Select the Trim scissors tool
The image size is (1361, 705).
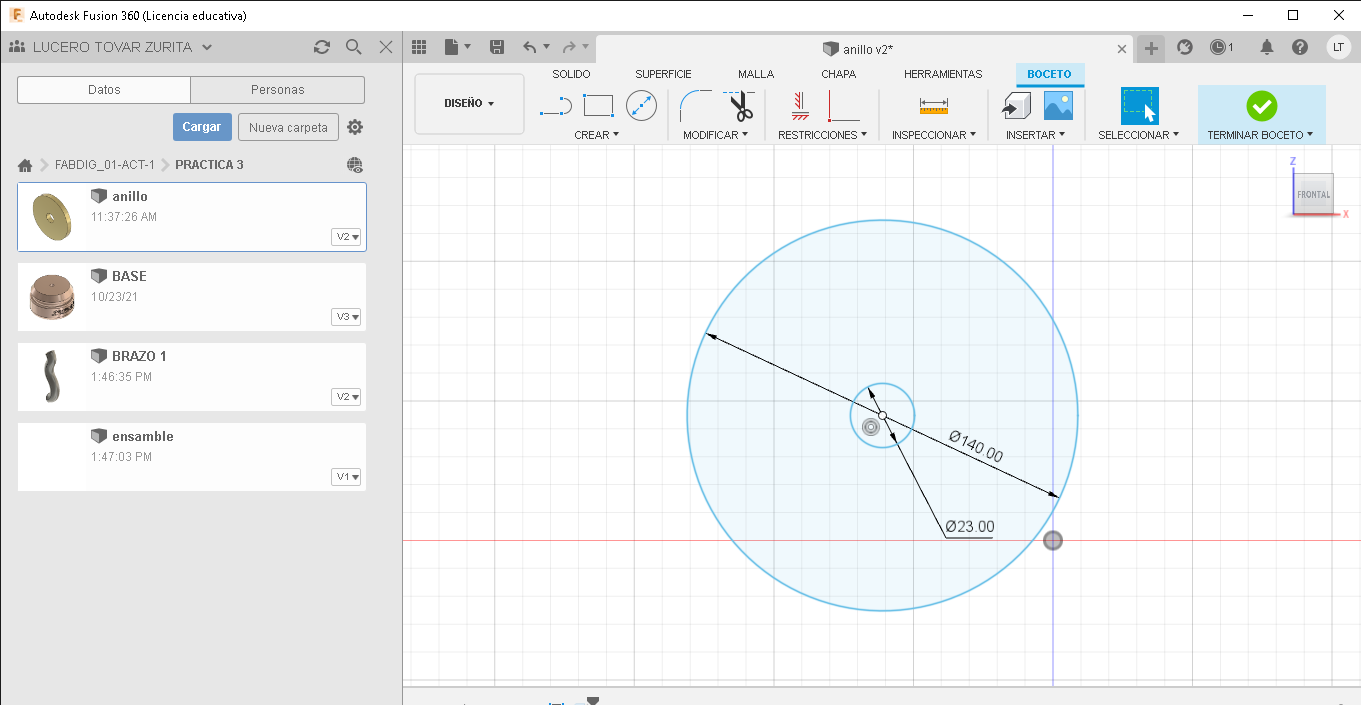740,105
